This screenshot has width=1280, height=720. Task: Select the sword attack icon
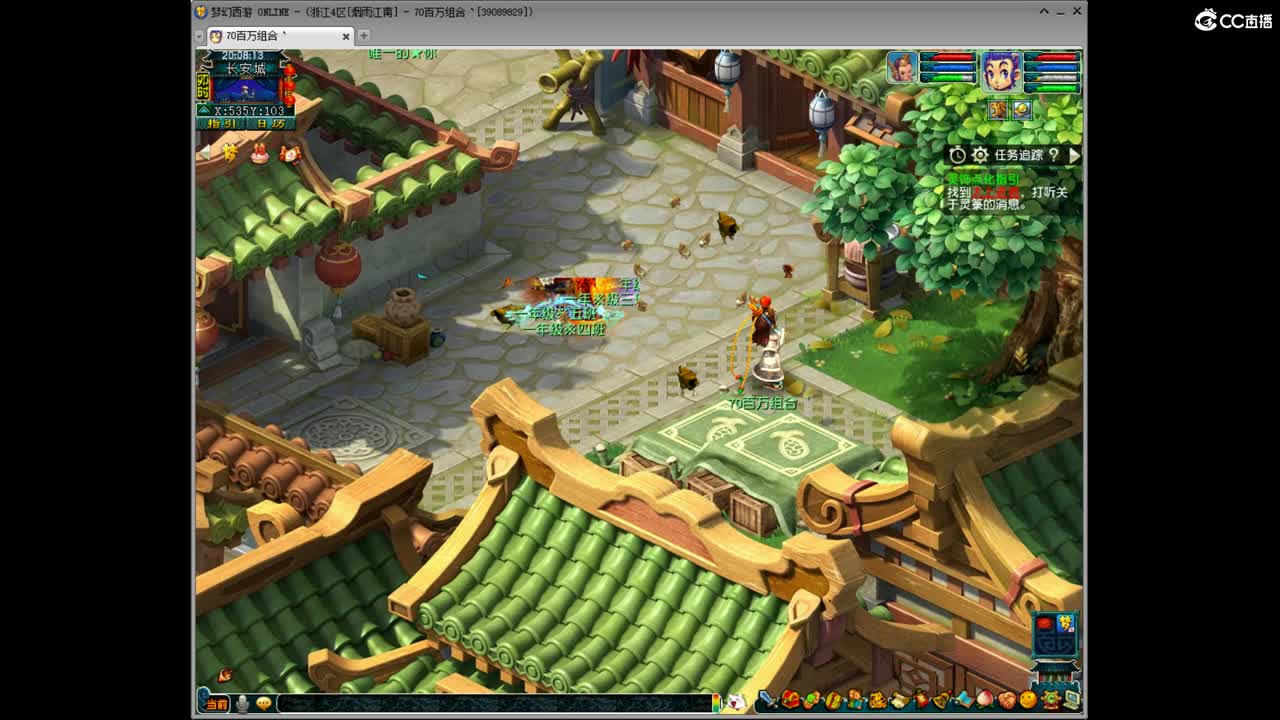768,700
